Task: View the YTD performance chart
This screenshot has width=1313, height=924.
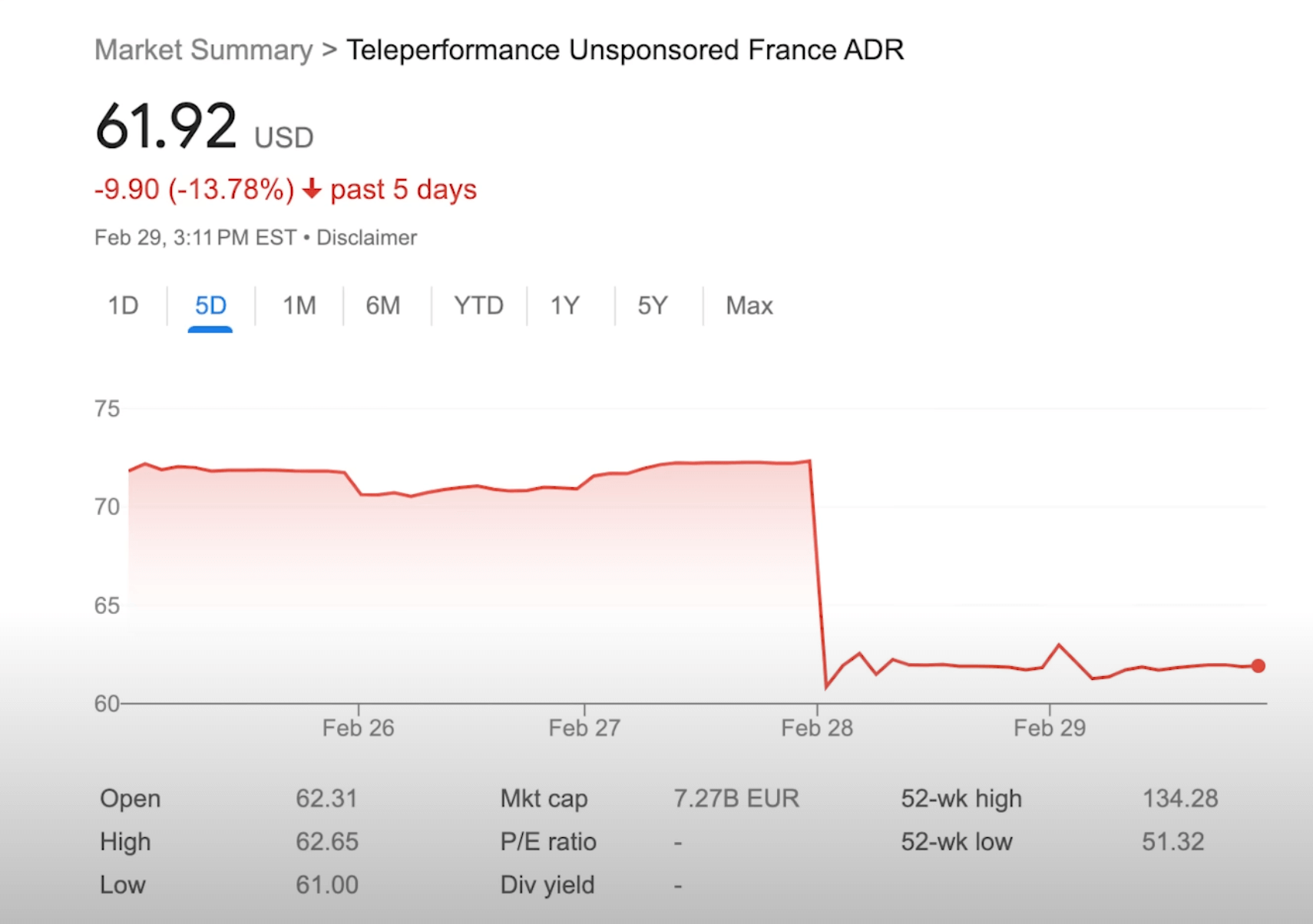Action: point(478,305)
